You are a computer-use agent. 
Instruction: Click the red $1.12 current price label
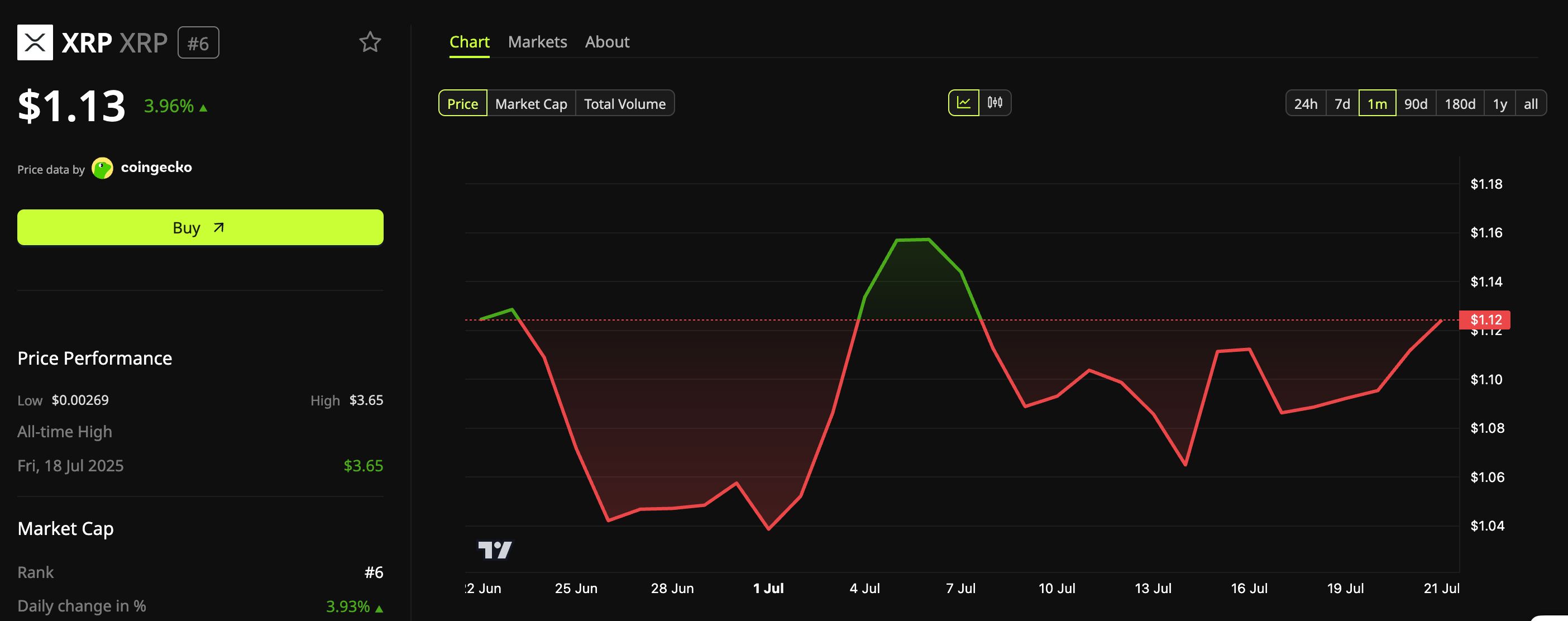[x=1485, y=319]
